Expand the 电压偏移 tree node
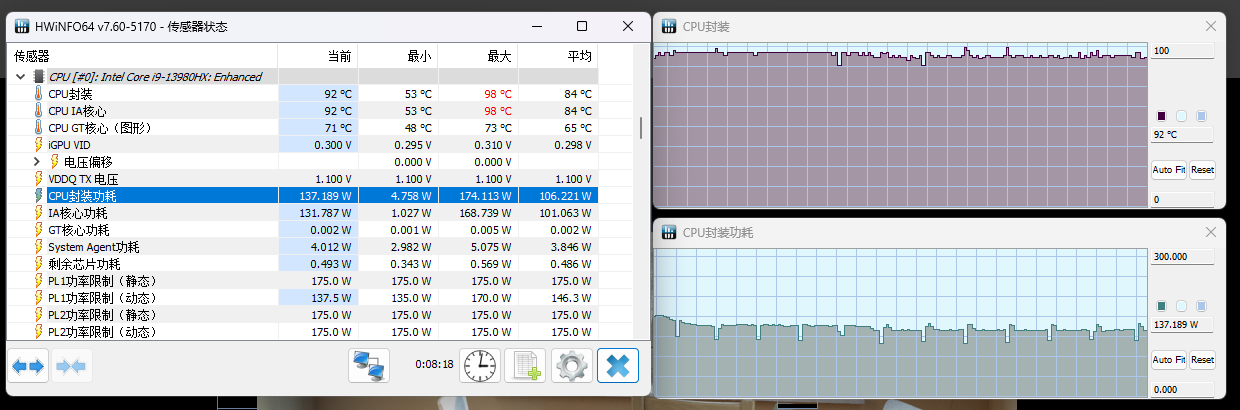The image size is (1240, 410). [x=38, y=161]
